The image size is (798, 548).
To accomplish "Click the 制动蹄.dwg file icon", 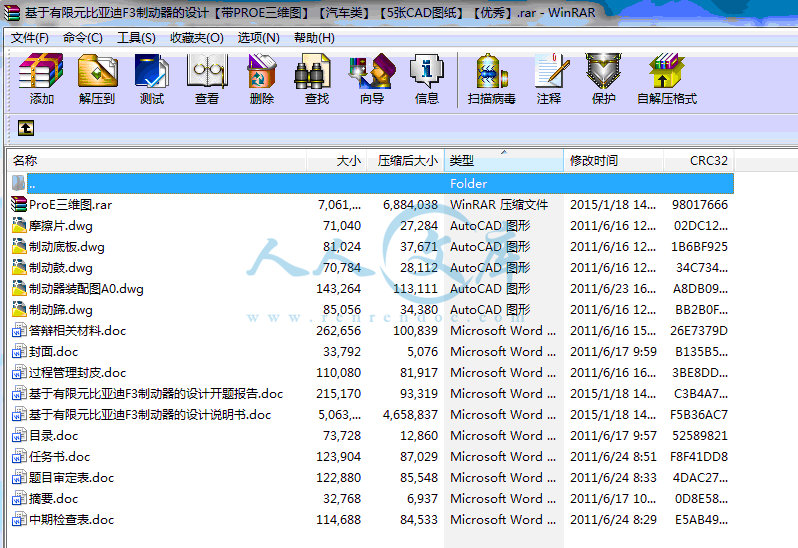I will [x=19, y=309].
